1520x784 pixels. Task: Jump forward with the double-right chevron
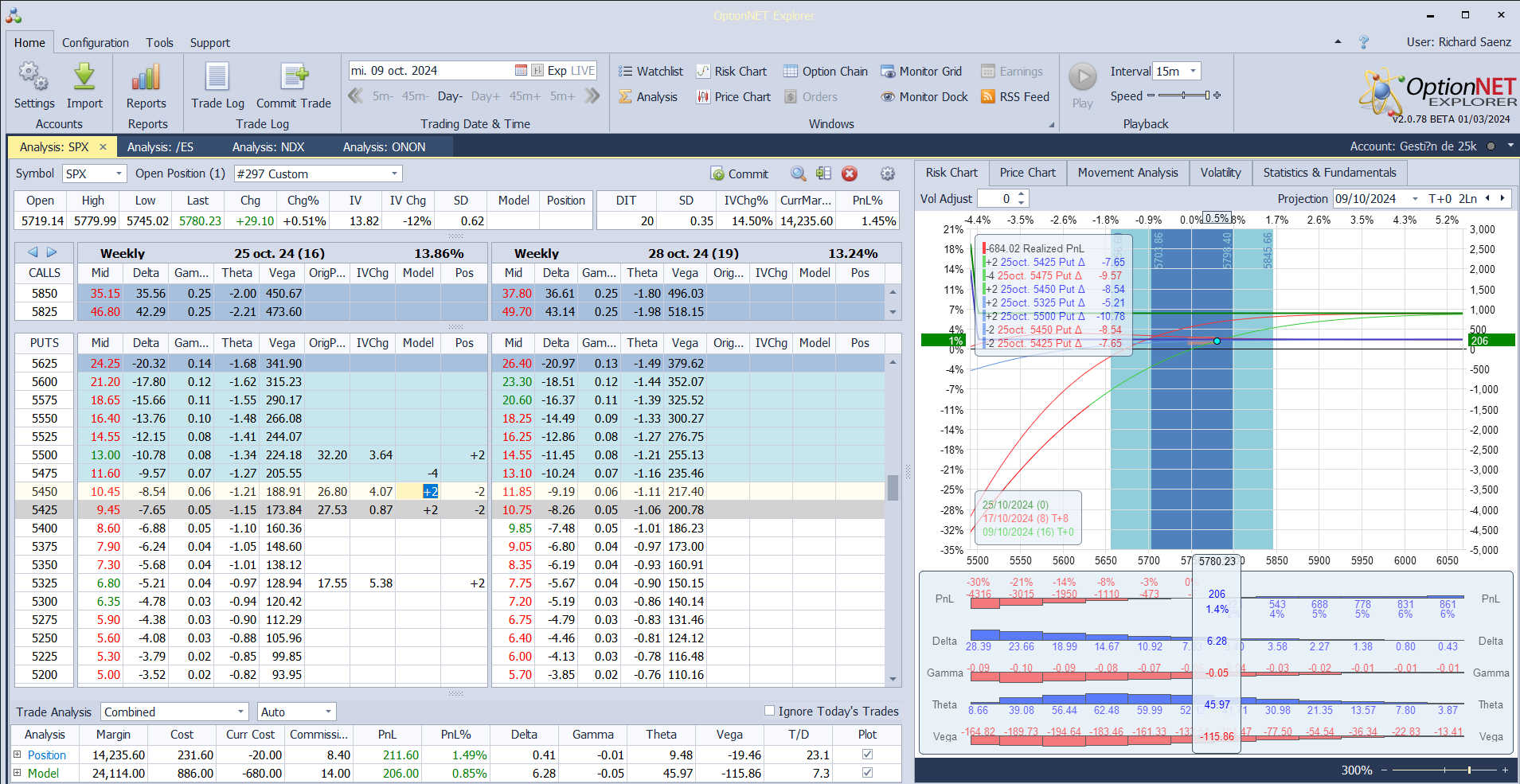coord(592,96)
